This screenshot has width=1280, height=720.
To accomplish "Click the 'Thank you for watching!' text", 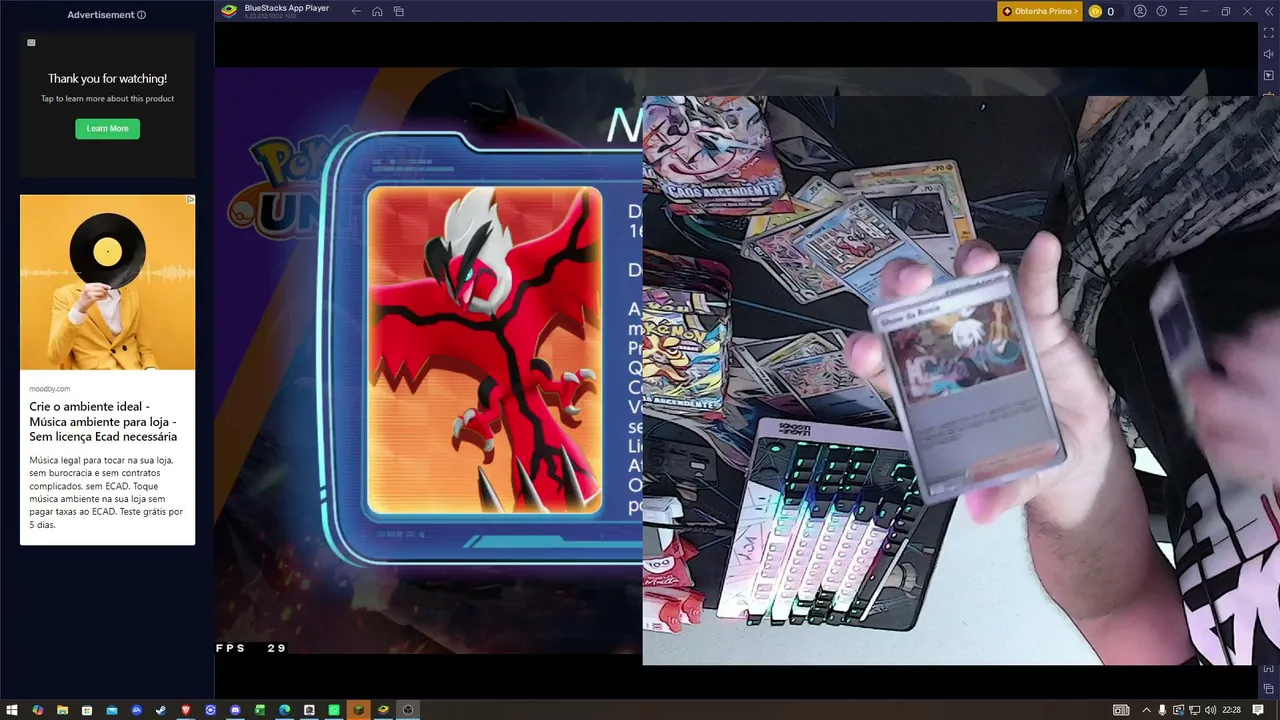I will (107, 79).
